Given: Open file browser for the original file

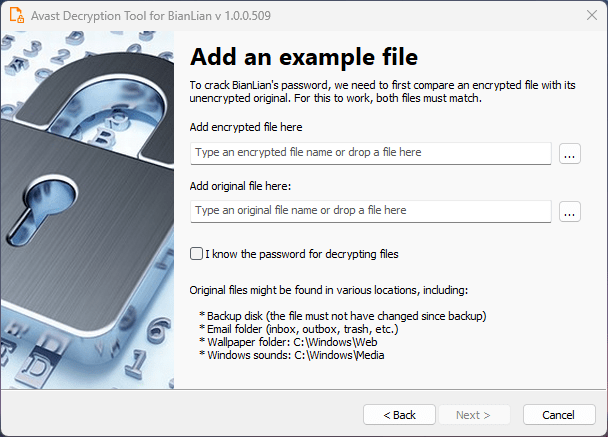Looking at the screenshot, I should (x=570, y=211).
